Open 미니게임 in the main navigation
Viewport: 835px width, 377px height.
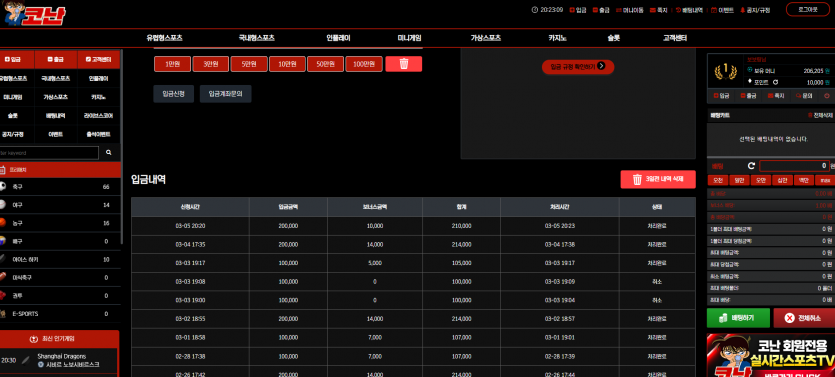point(410,38)
